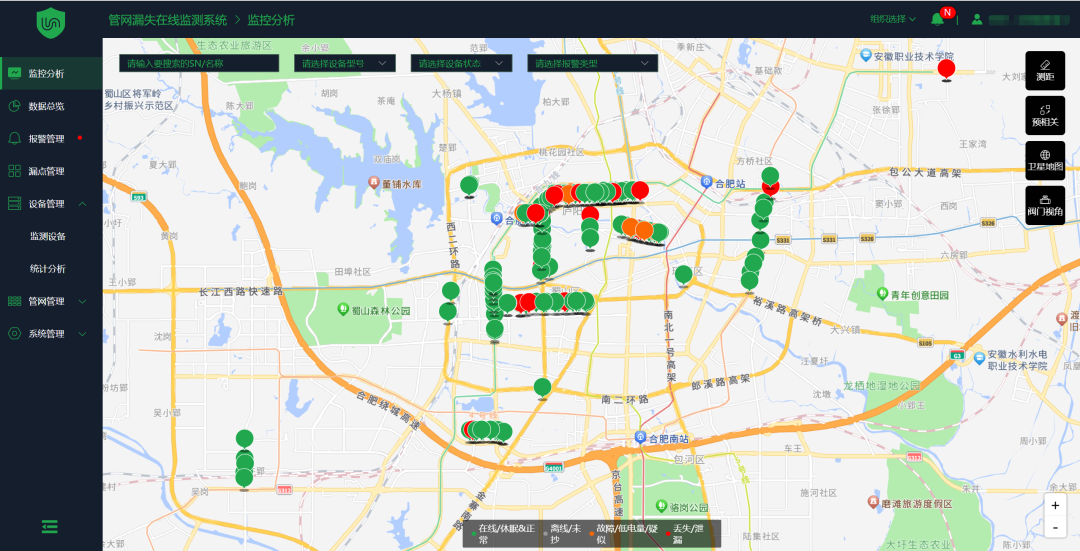Click the green shield logo
The image size is (1080, 551).
[50, 23]
